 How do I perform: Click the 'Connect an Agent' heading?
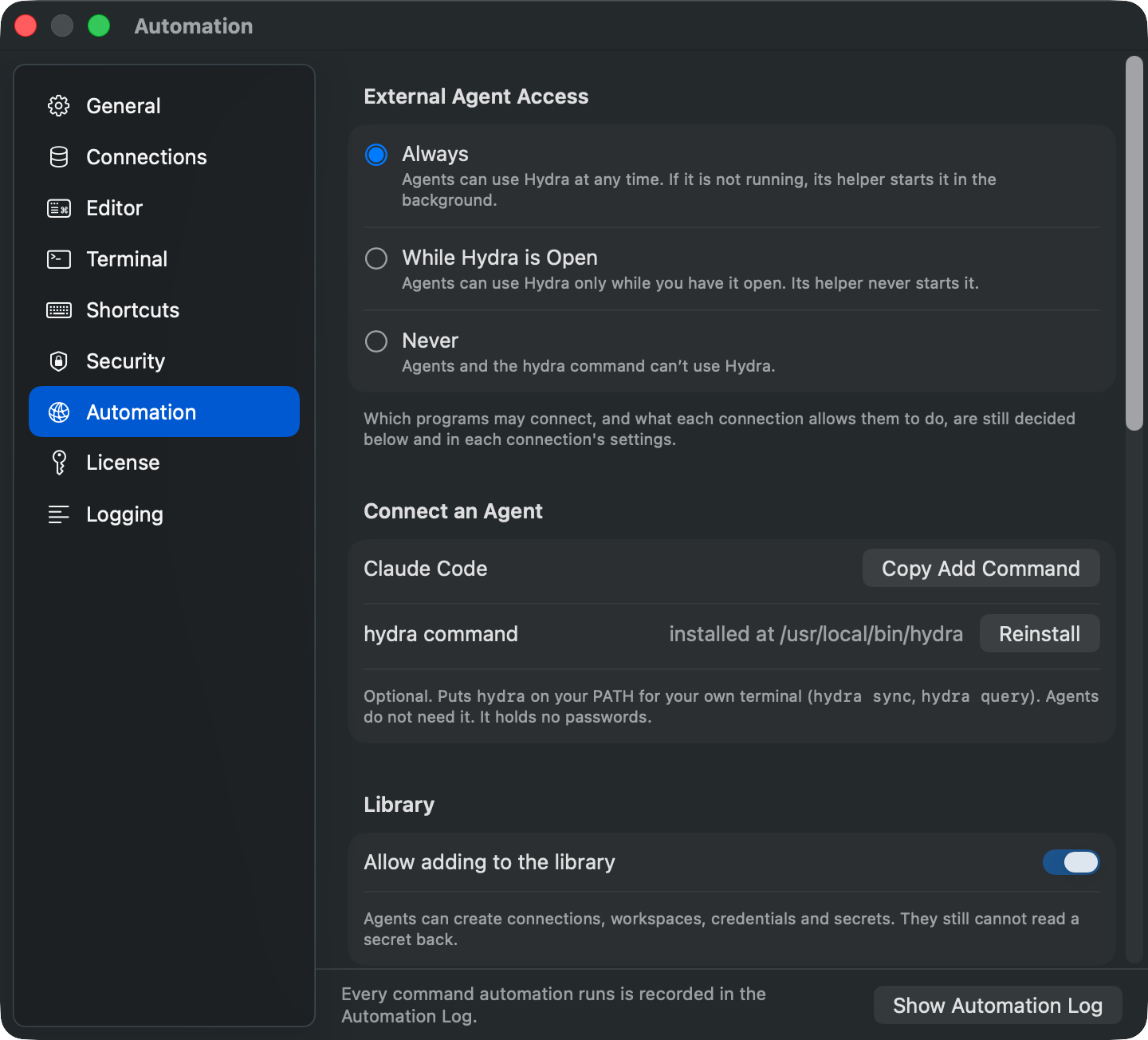[453, 511]
